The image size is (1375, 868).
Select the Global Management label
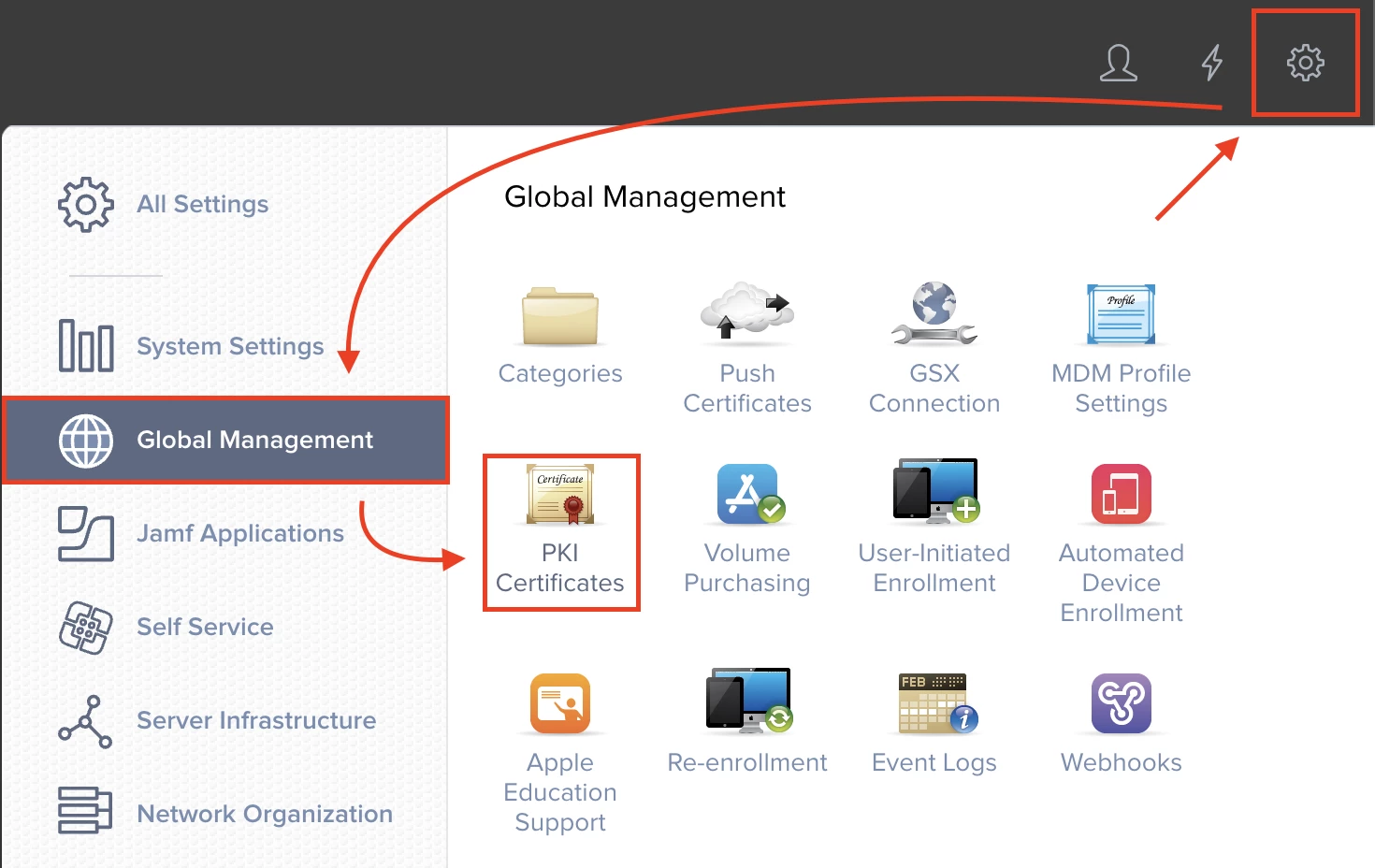point(254,440)
